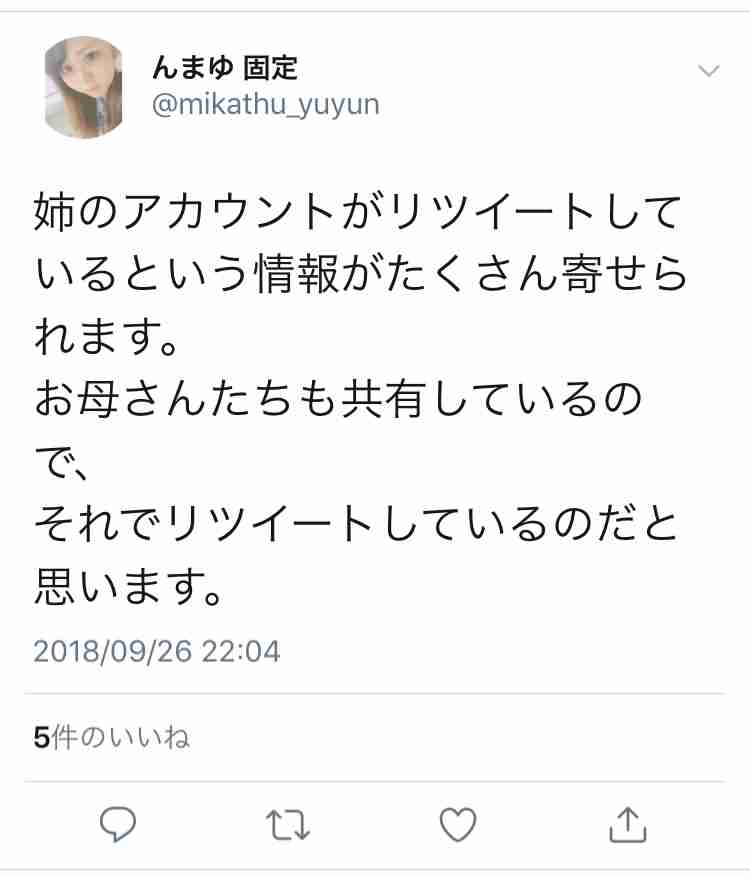
Task: Select the final line 思います。
Action: [x=129, y=588]
